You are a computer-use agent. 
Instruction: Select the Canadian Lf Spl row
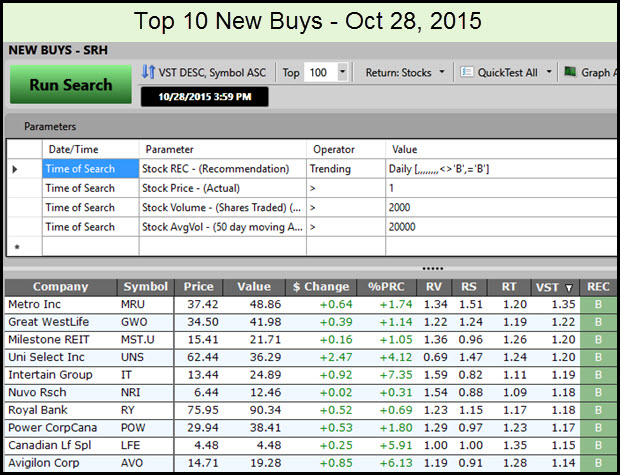310,446
